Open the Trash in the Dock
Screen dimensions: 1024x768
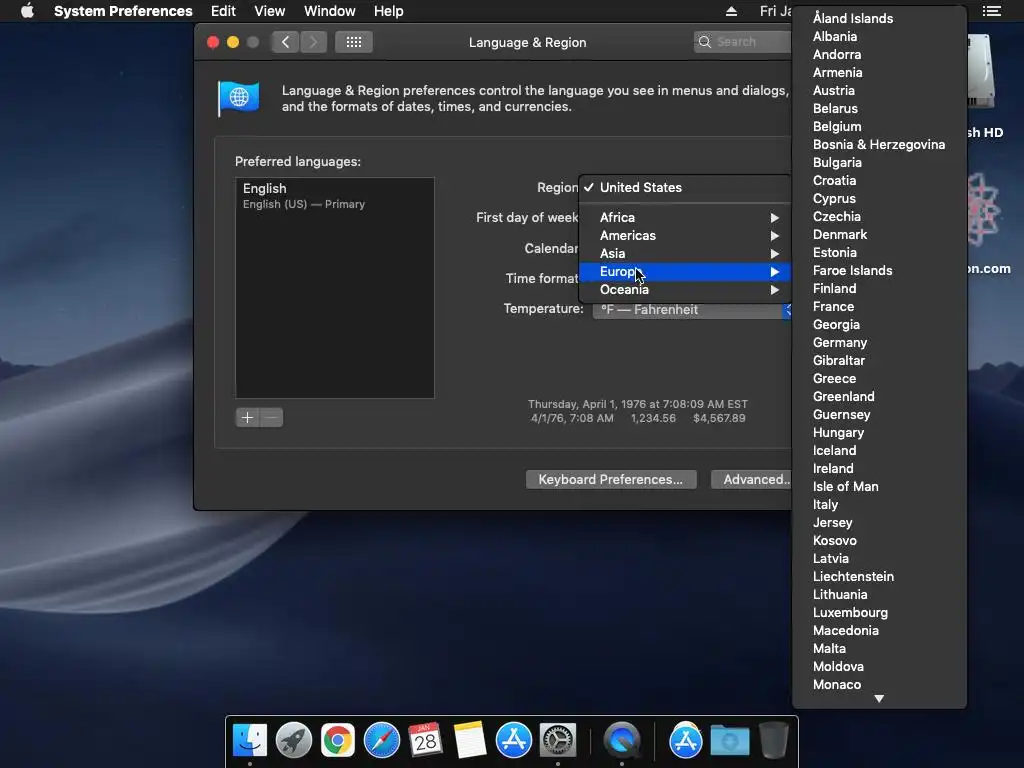[x=773, y=741]
